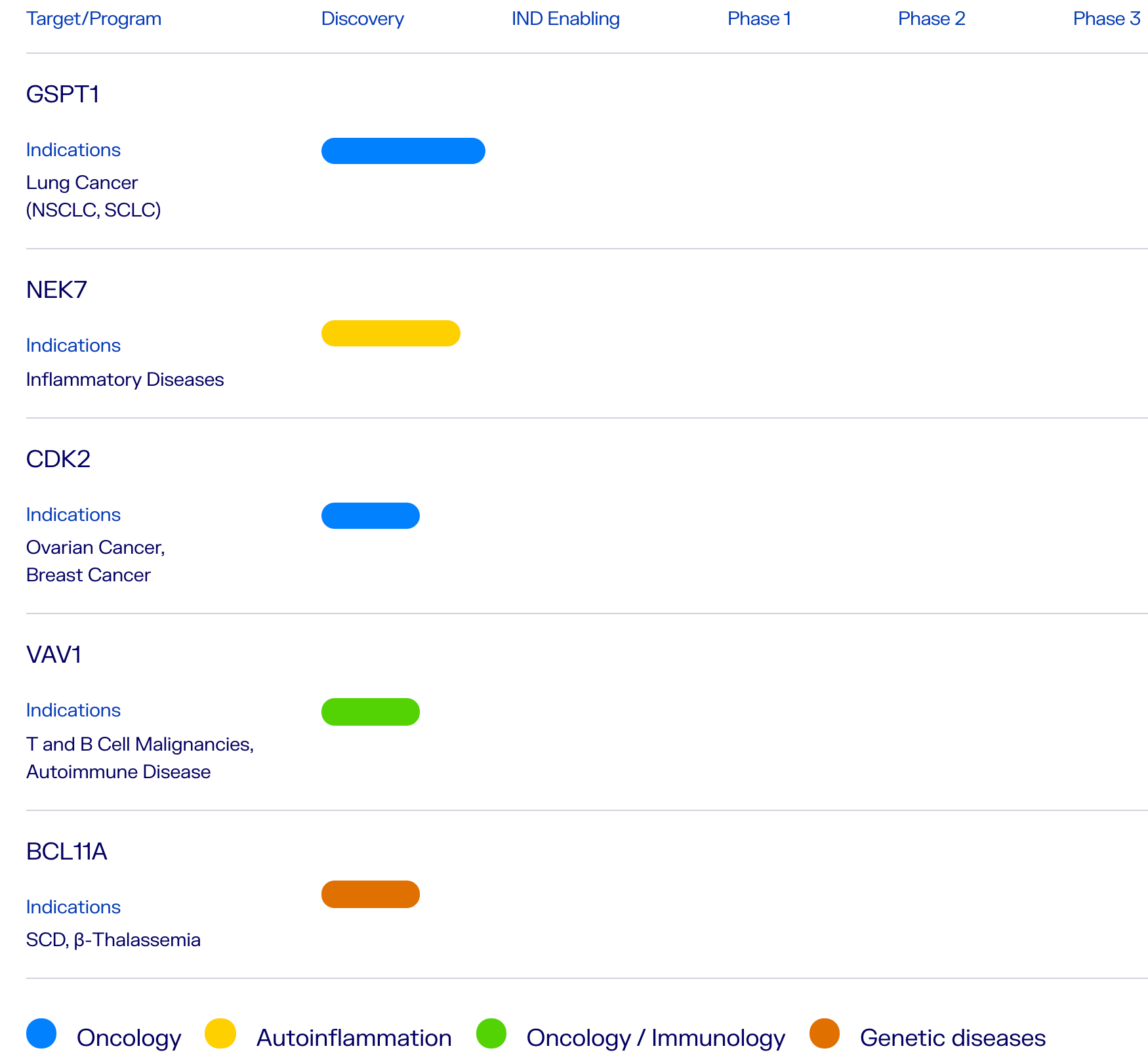Select the BCL11A program title
The width and height of the screenshot is (1148, 1059).
[x=66, y=852]
